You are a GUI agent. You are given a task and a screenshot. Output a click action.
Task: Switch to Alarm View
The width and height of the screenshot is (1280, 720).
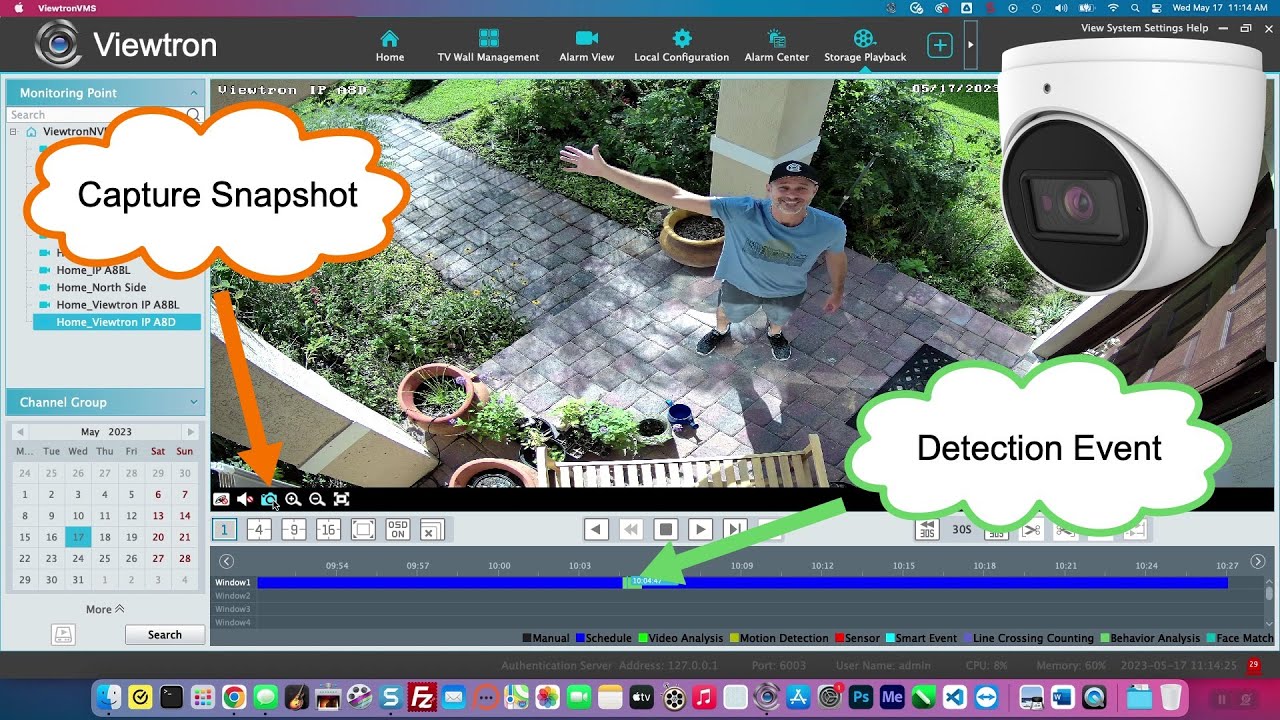tap(587, 46)
